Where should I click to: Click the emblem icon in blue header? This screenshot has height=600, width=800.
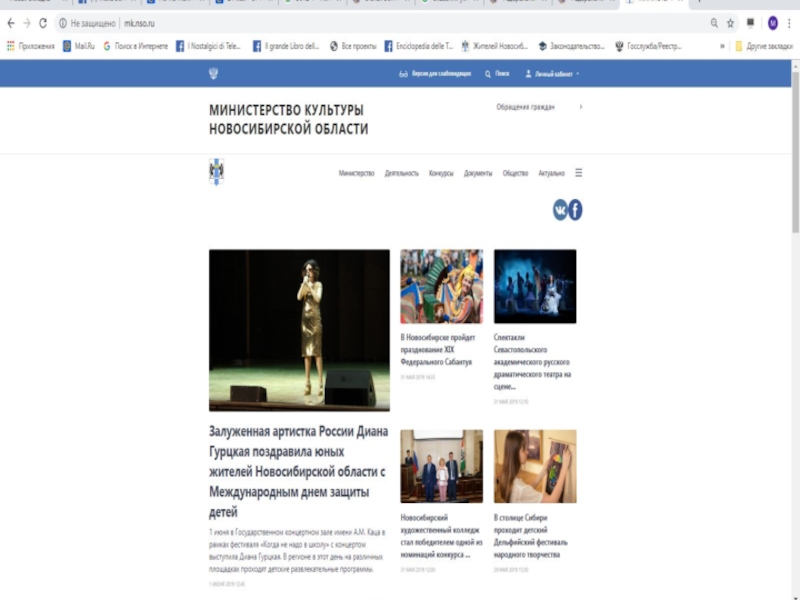tap(213, 73)
